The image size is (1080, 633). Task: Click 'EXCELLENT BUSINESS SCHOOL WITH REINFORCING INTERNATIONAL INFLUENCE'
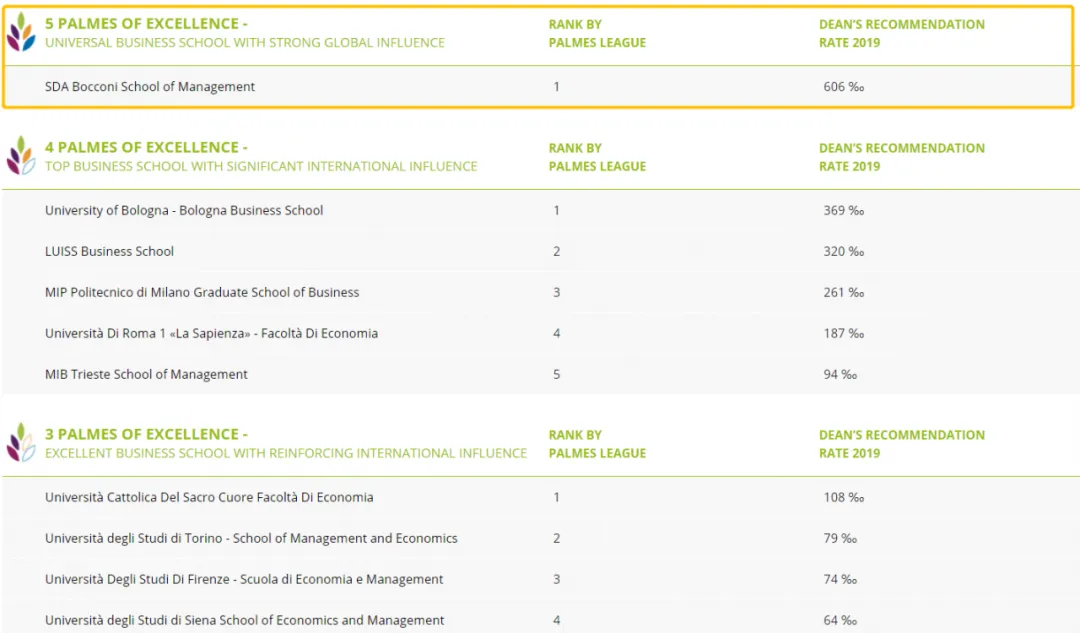tap(286, 453)
